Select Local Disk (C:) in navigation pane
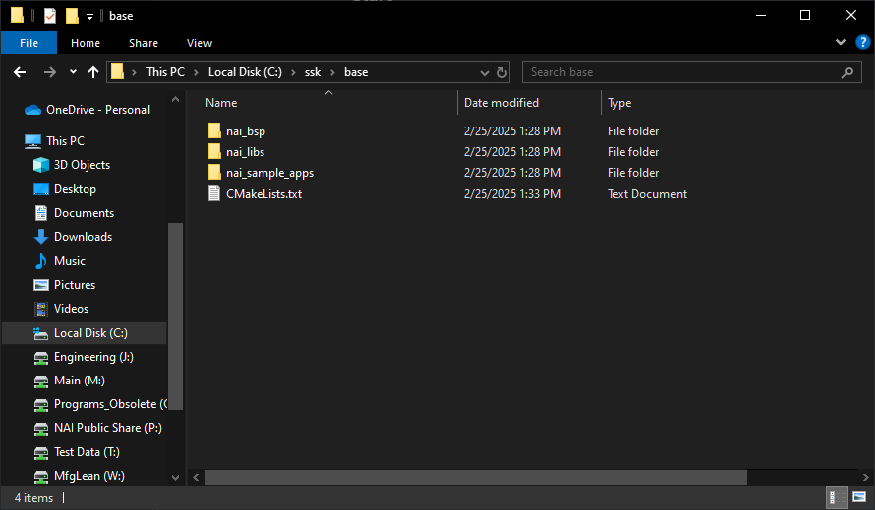The height and width of the screenshot is (510, 875). (x=84, y=333)
